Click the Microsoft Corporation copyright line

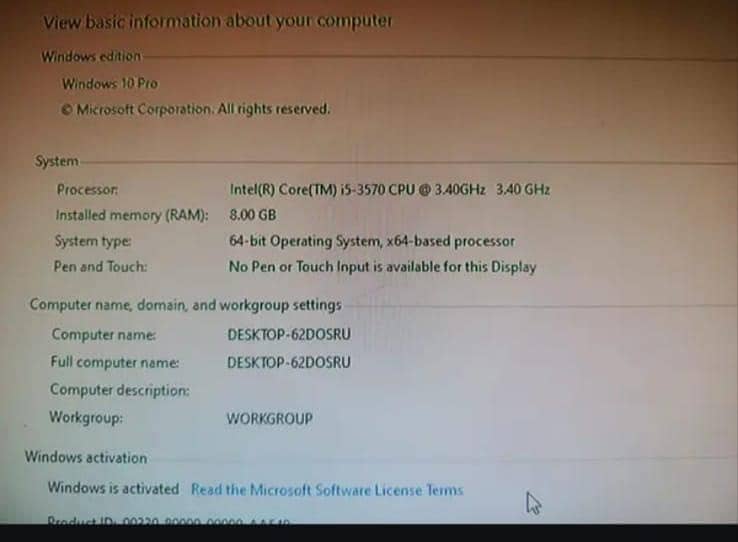pos(195,109)
